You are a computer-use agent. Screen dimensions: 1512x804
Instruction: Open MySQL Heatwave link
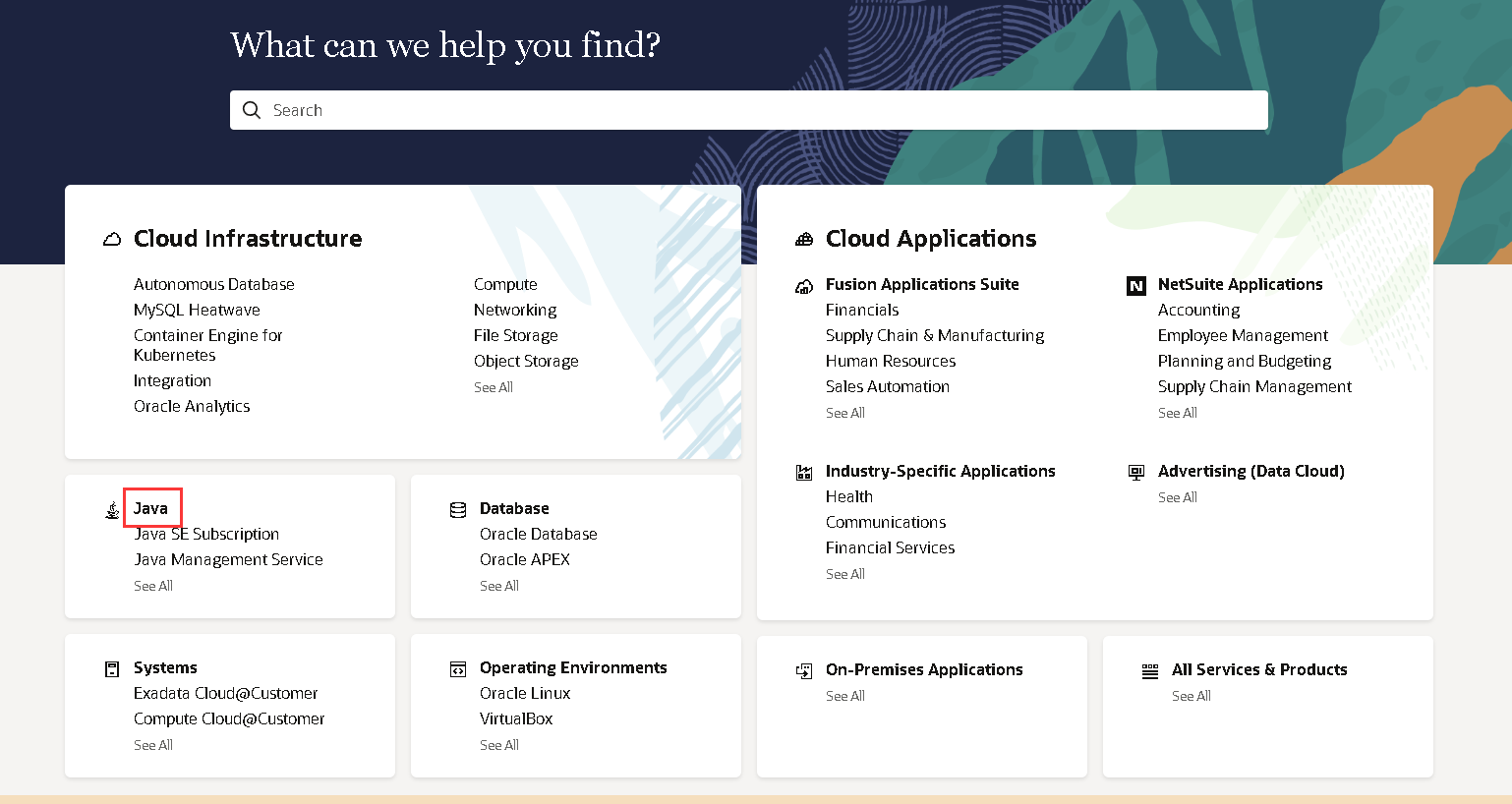click(197, 310)
